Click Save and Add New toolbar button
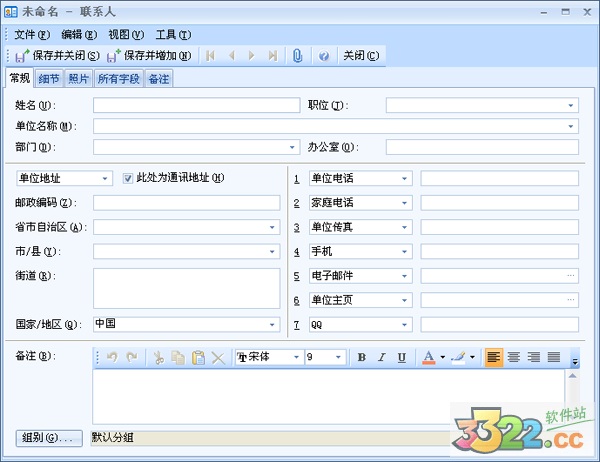 coord(149,56)
